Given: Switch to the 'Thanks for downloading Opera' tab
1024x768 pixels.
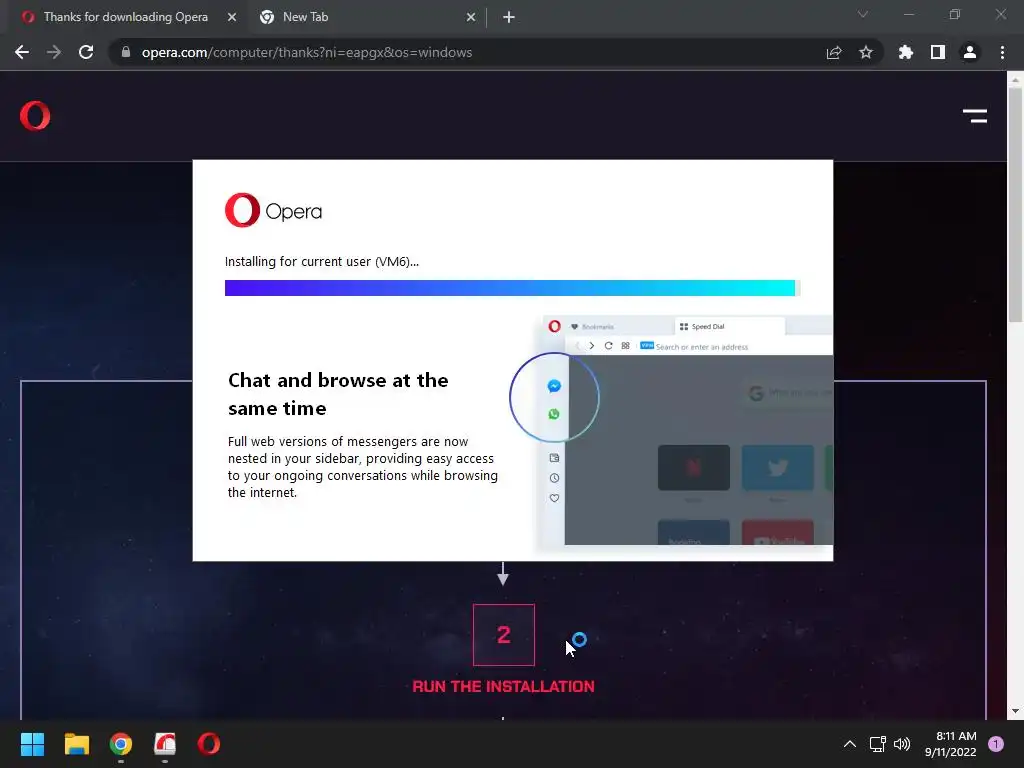Looking at the screenshot, I should pyautogui.click(x=128, y=17).
